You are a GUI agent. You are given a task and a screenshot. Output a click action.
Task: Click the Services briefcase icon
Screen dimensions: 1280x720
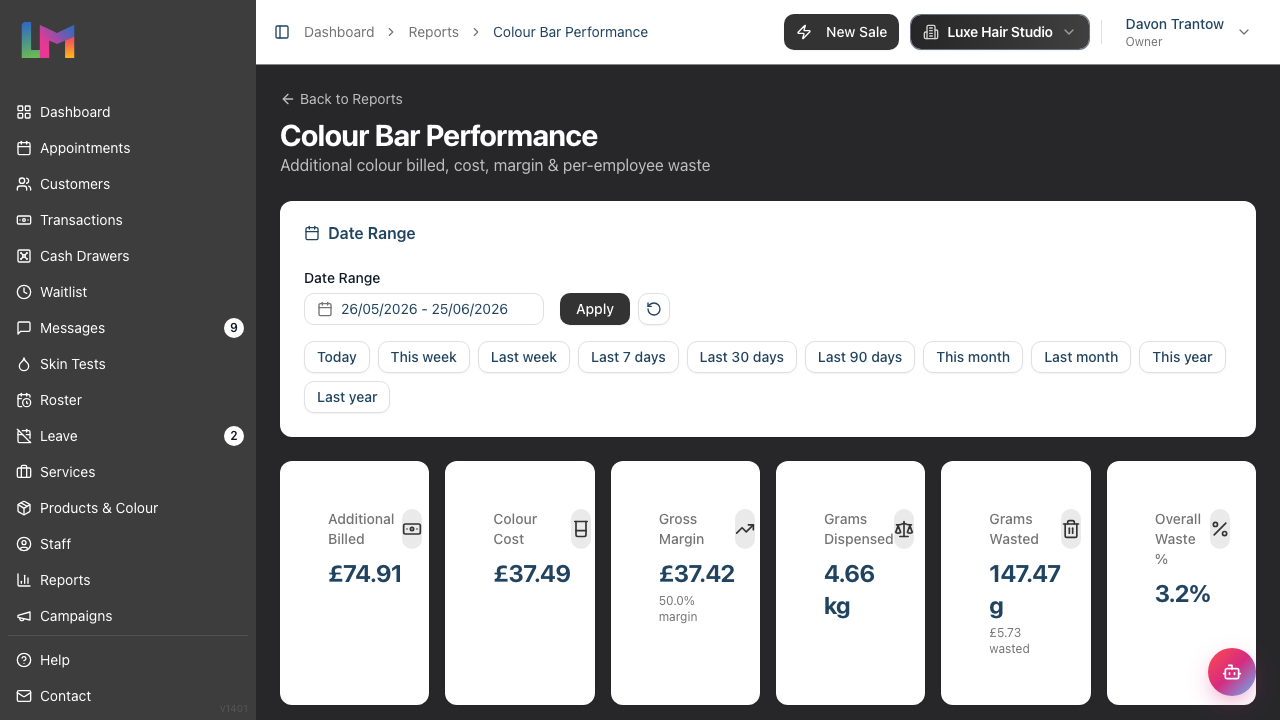click(24, 472)
